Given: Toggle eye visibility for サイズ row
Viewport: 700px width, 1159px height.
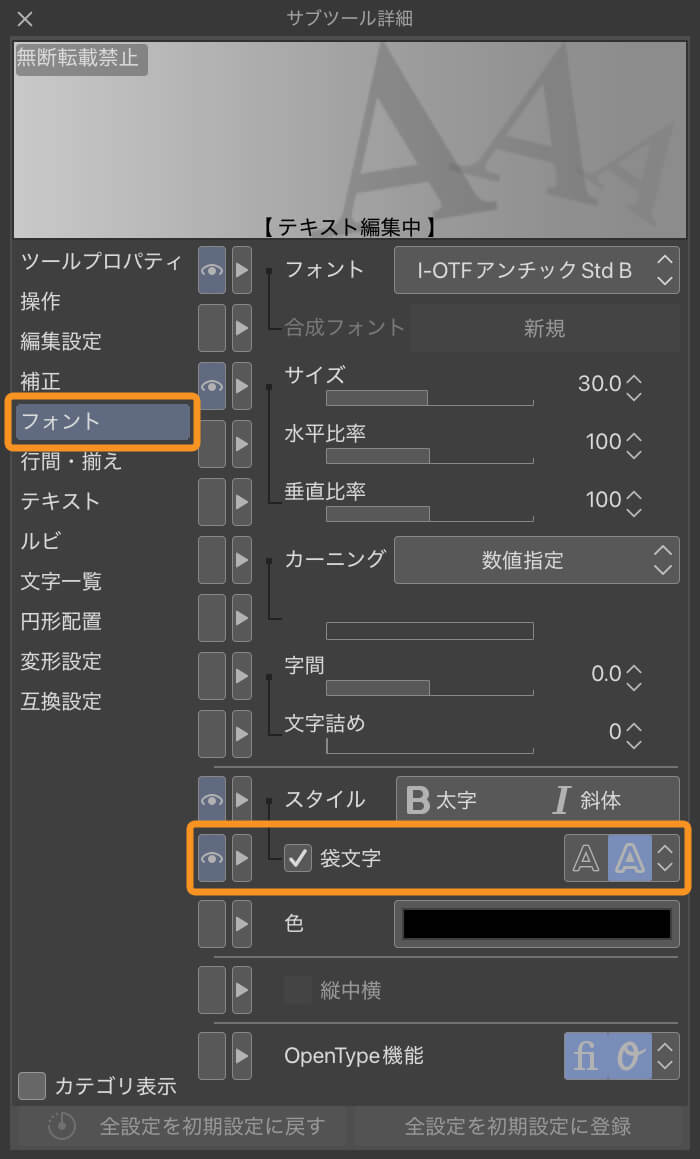Looking at the screenshot, I should [x=212, y=386].
